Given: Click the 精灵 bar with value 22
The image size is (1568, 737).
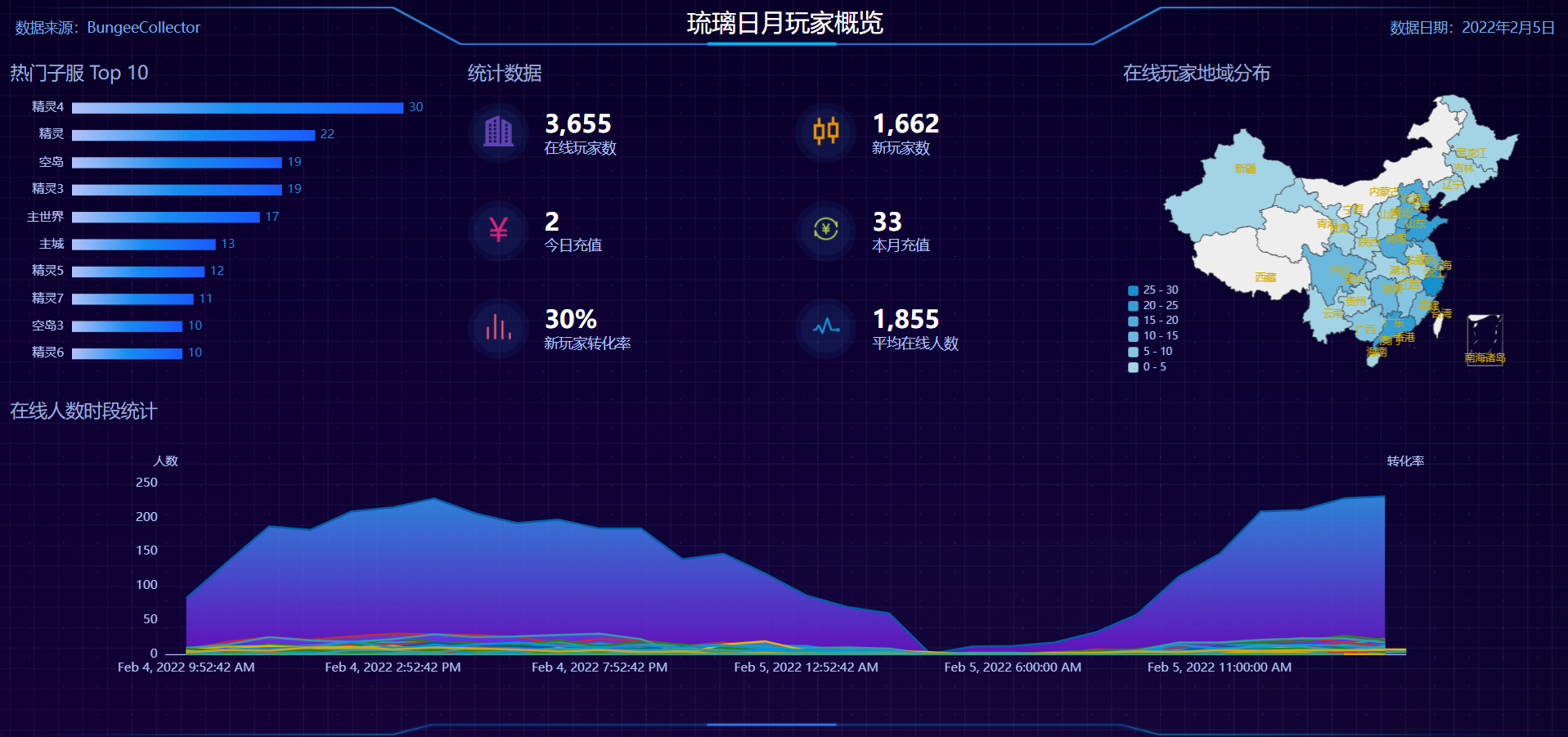Looking at the screenshot, I should [193, 135].
